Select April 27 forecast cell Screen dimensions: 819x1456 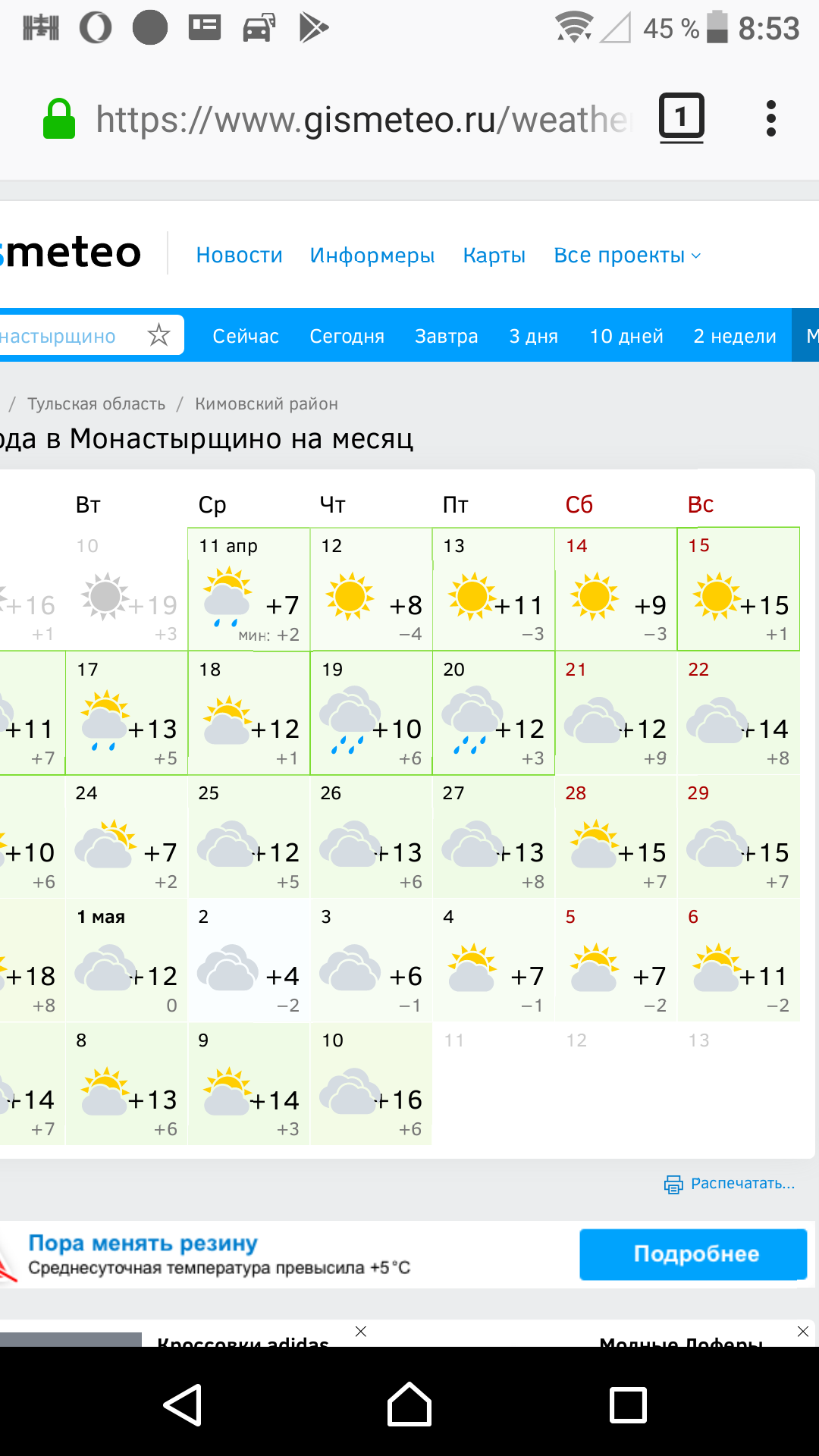(494, 836)
